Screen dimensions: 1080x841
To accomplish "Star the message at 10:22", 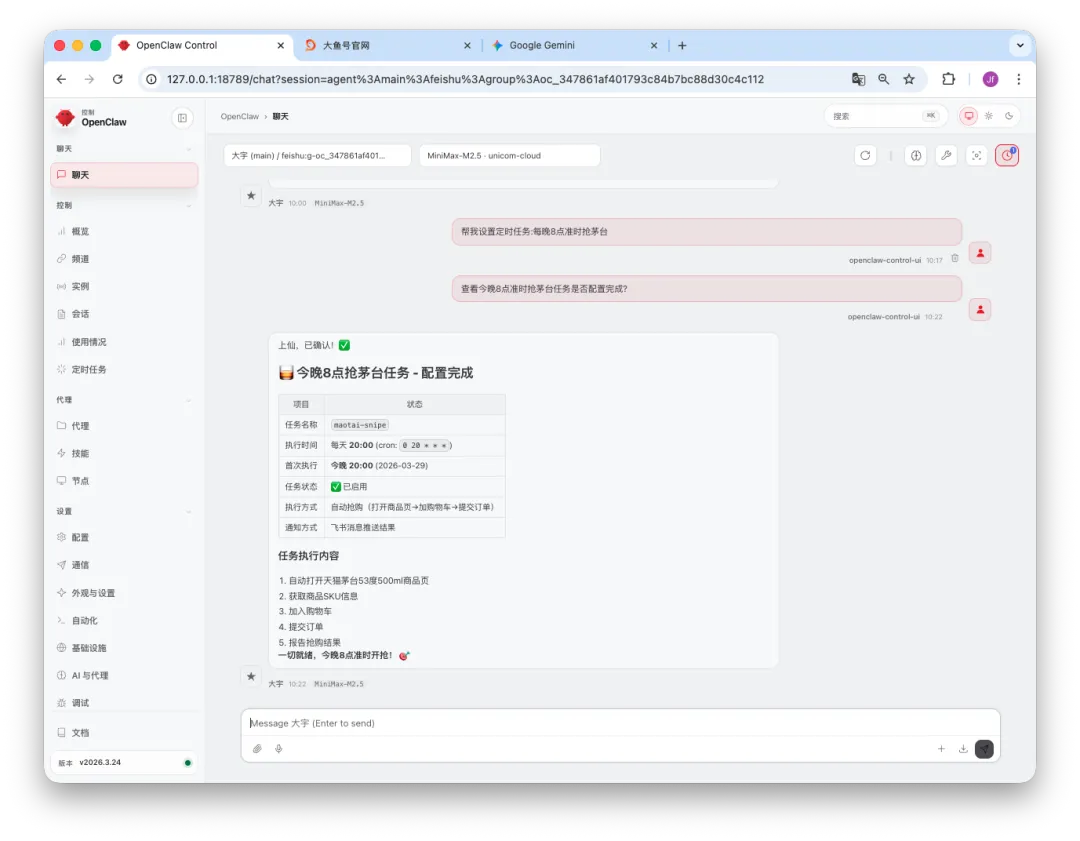I will (251, 676).
